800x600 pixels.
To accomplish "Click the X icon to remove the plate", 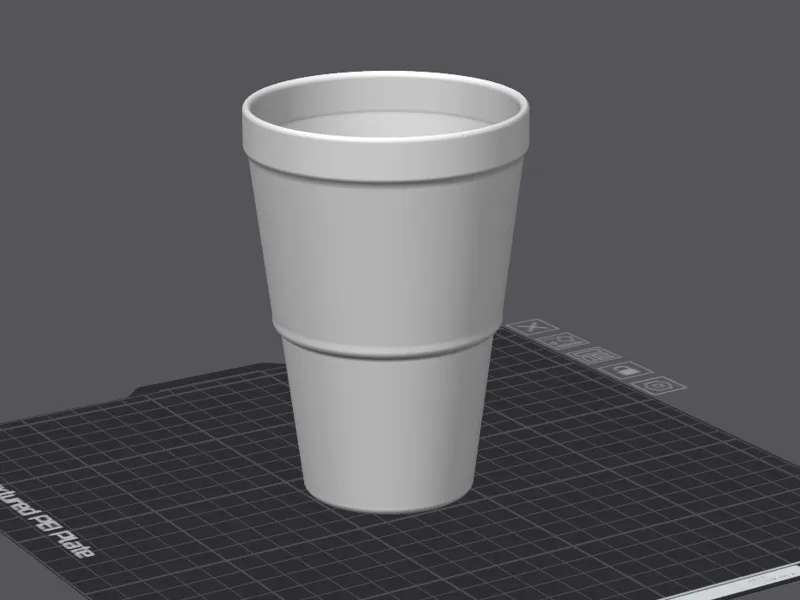I will click(533, 327).
